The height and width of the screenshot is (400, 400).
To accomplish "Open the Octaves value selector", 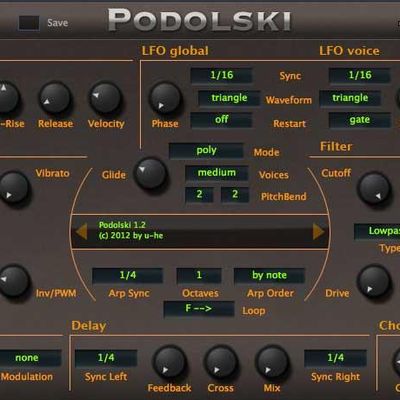I will pos(199,275).
